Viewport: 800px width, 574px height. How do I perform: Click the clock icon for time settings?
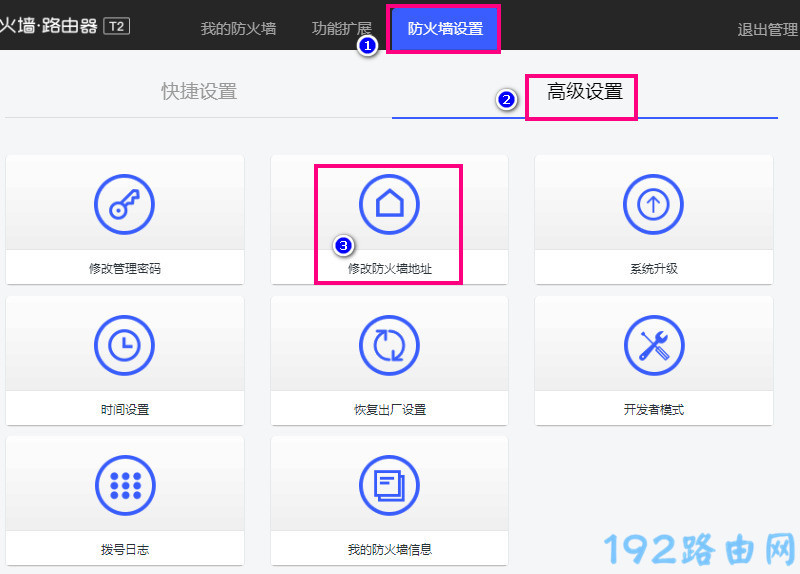point(124,345)
